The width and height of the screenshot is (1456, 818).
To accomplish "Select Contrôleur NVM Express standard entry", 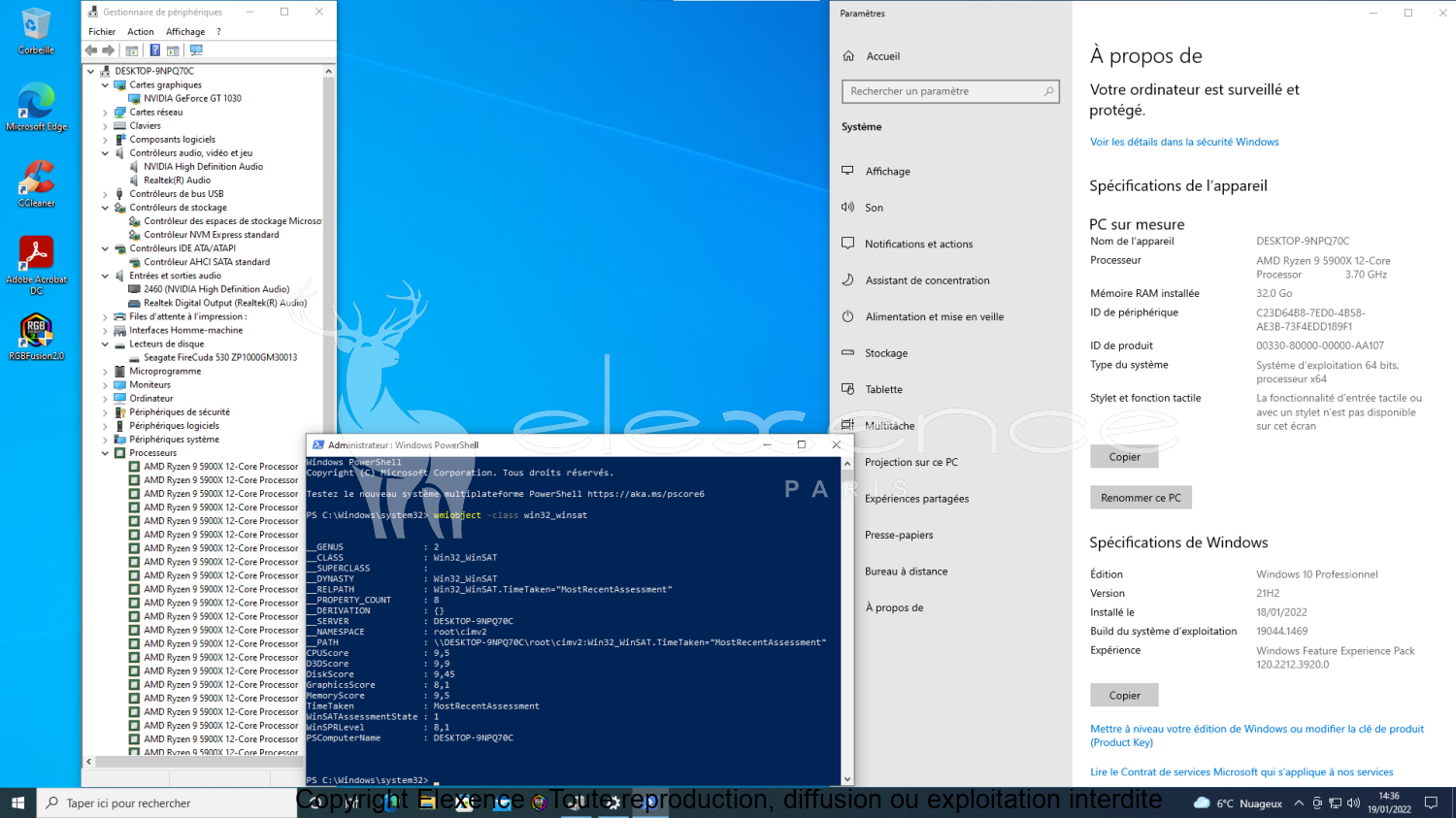I will click(x=211, y=235).
